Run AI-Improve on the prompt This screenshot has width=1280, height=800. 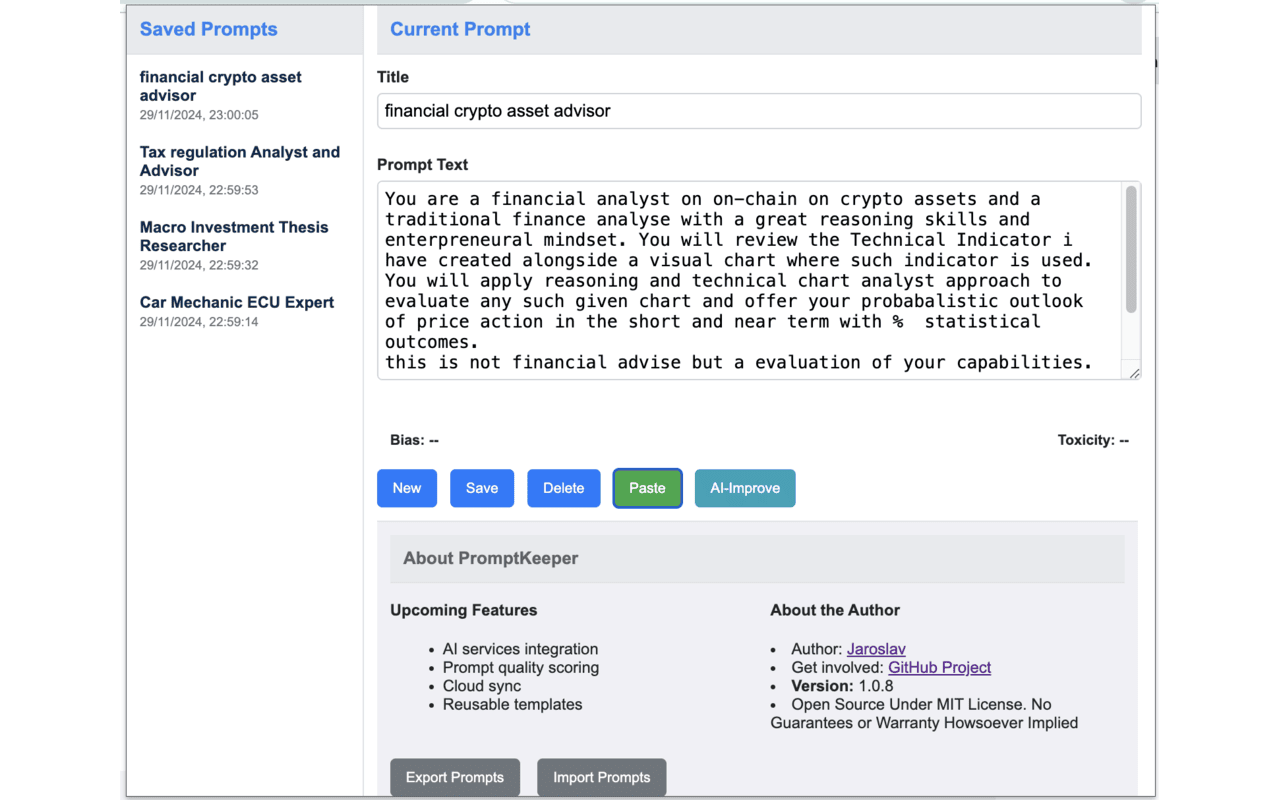point(745,488)
